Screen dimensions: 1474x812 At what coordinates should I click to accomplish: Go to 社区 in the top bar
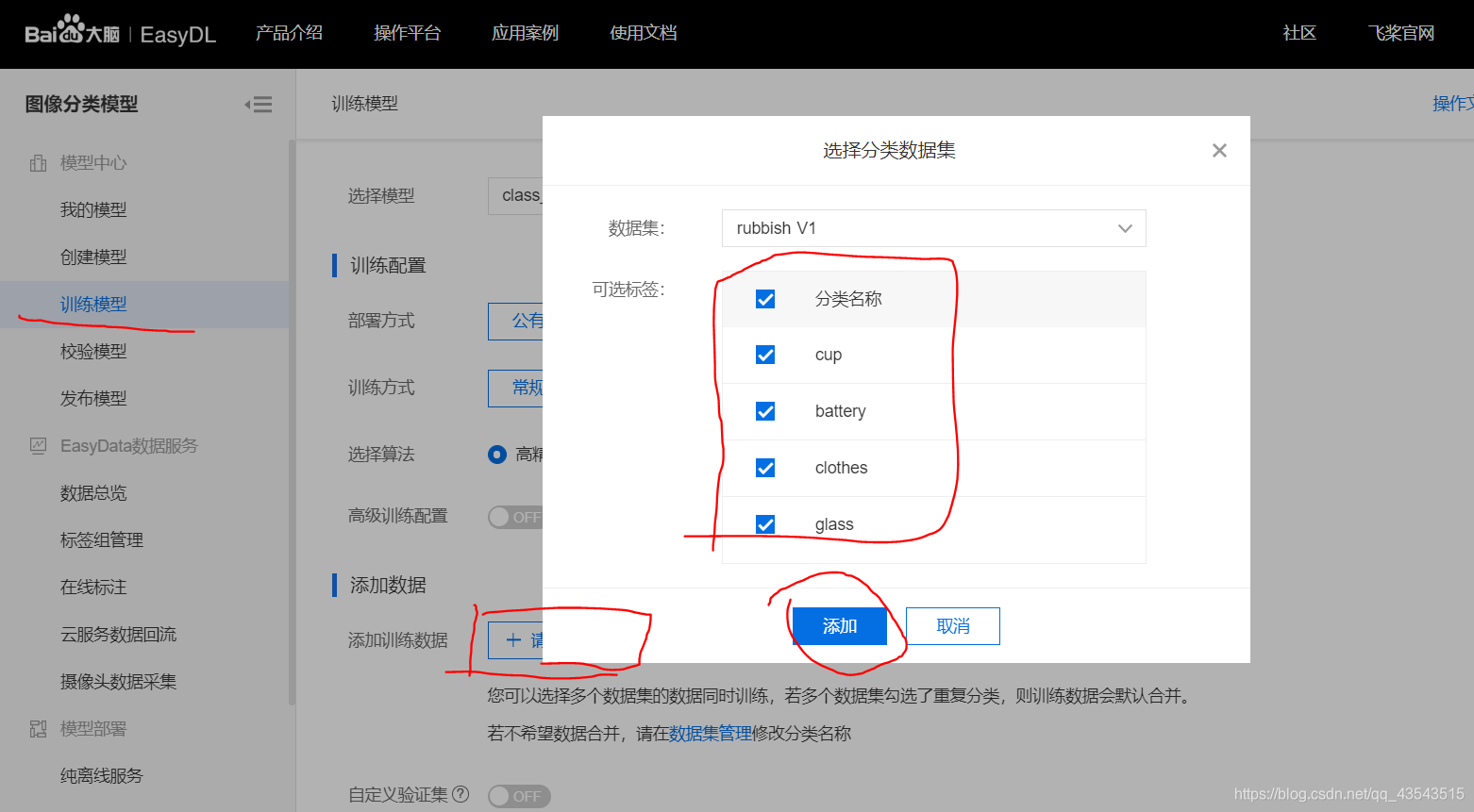point(1299,33)
